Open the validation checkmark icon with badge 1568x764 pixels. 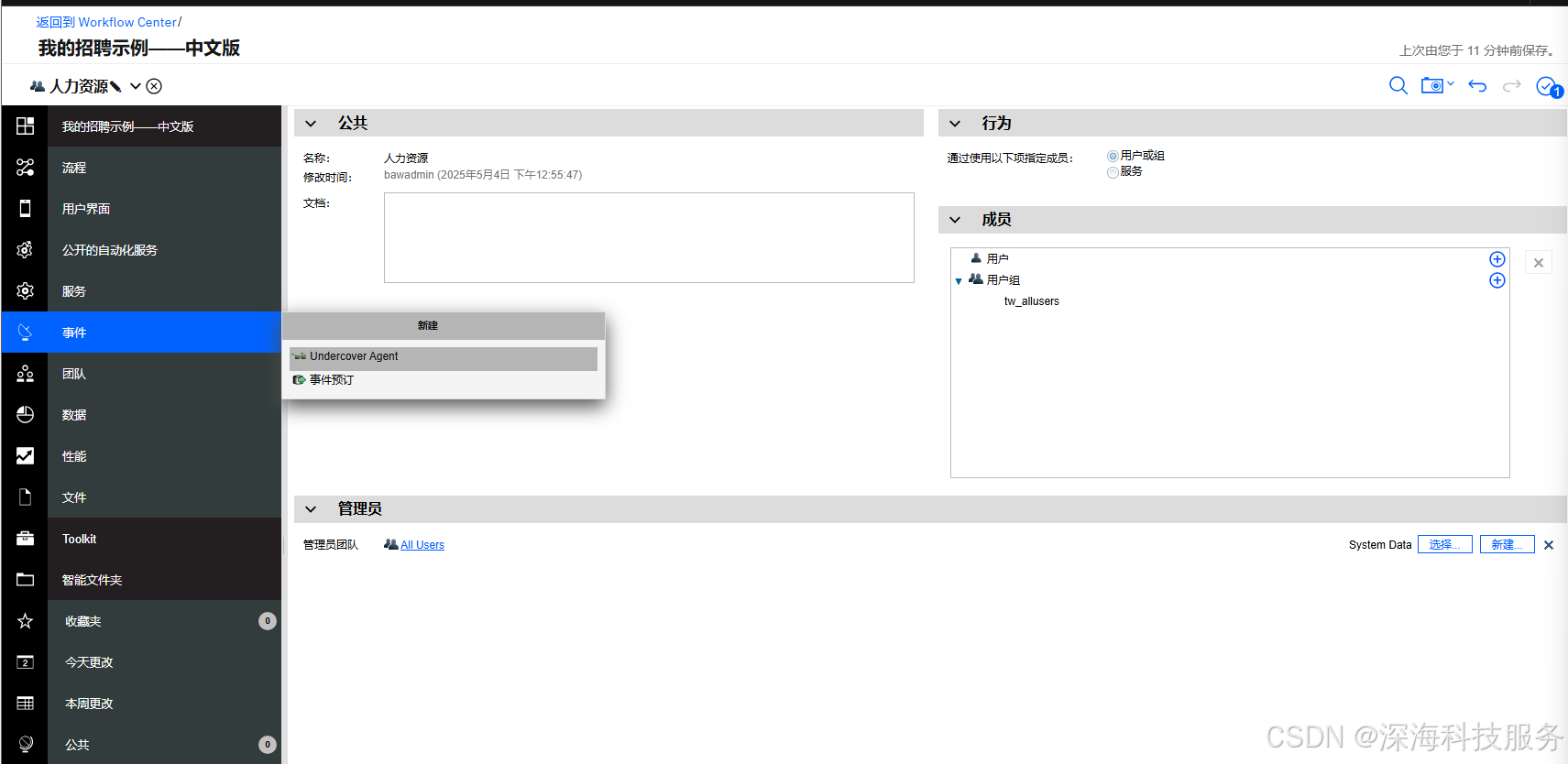tap(1549, 87)
